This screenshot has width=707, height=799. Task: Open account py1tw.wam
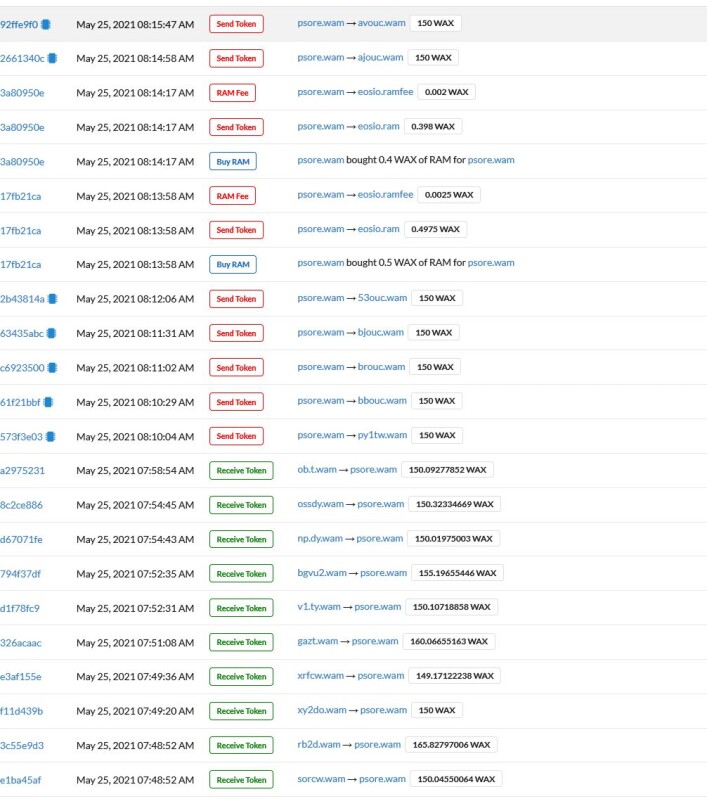pos(382,435)
